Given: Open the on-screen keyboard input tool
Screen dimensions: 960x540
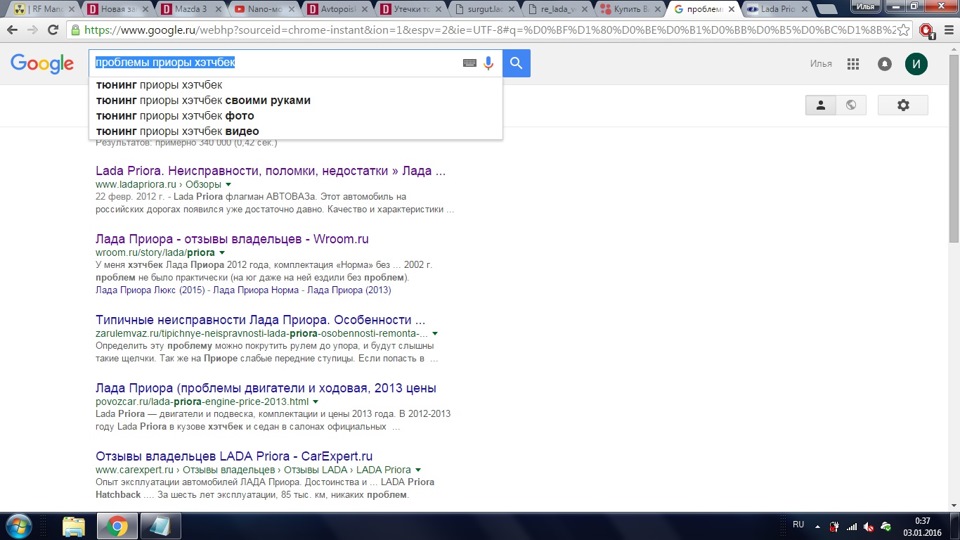Looking at the screenshot, I should 469,63.
